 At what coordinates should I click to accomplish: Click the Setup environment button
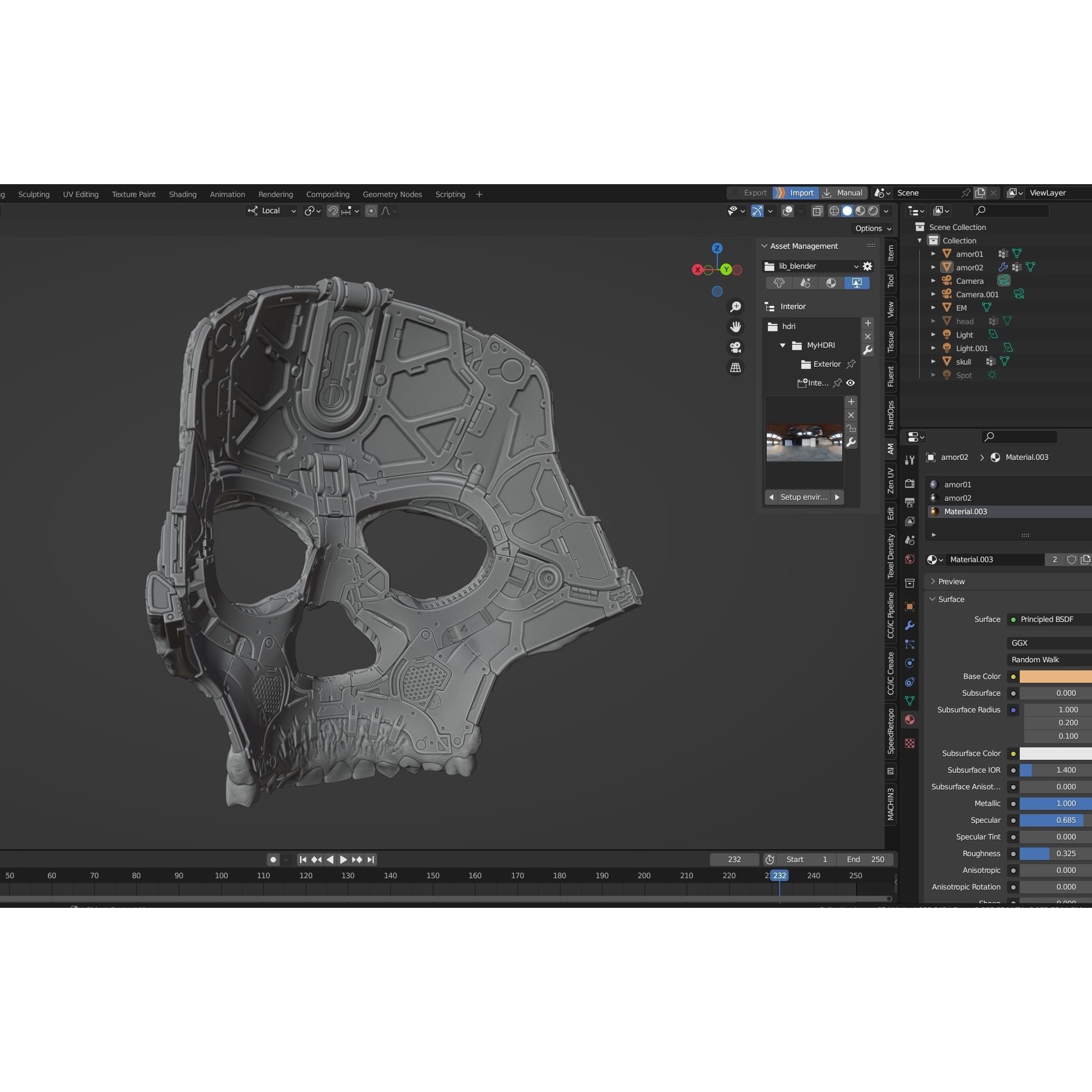point(804,497)
